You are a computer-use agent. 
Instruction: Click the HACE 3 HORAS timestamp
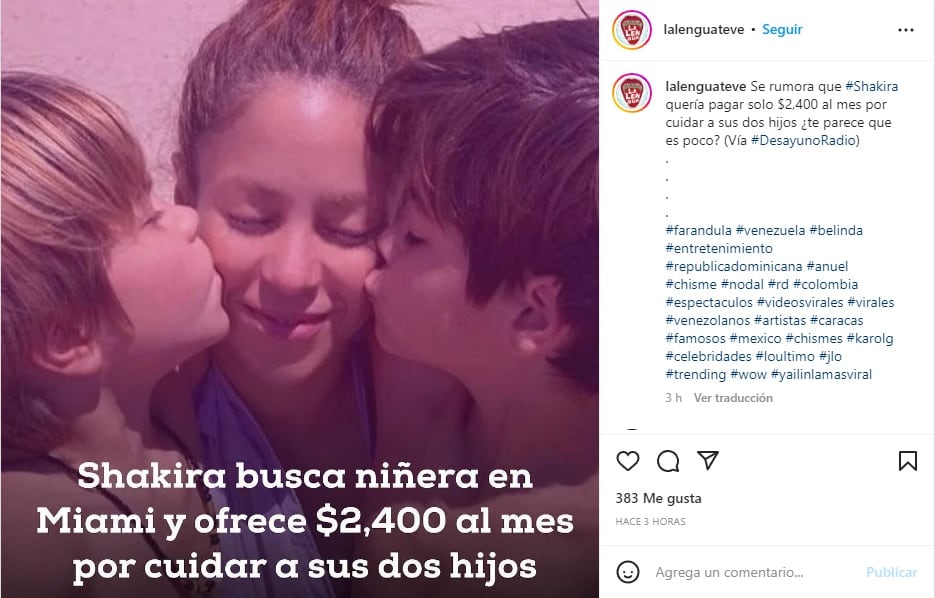point(651,522)
